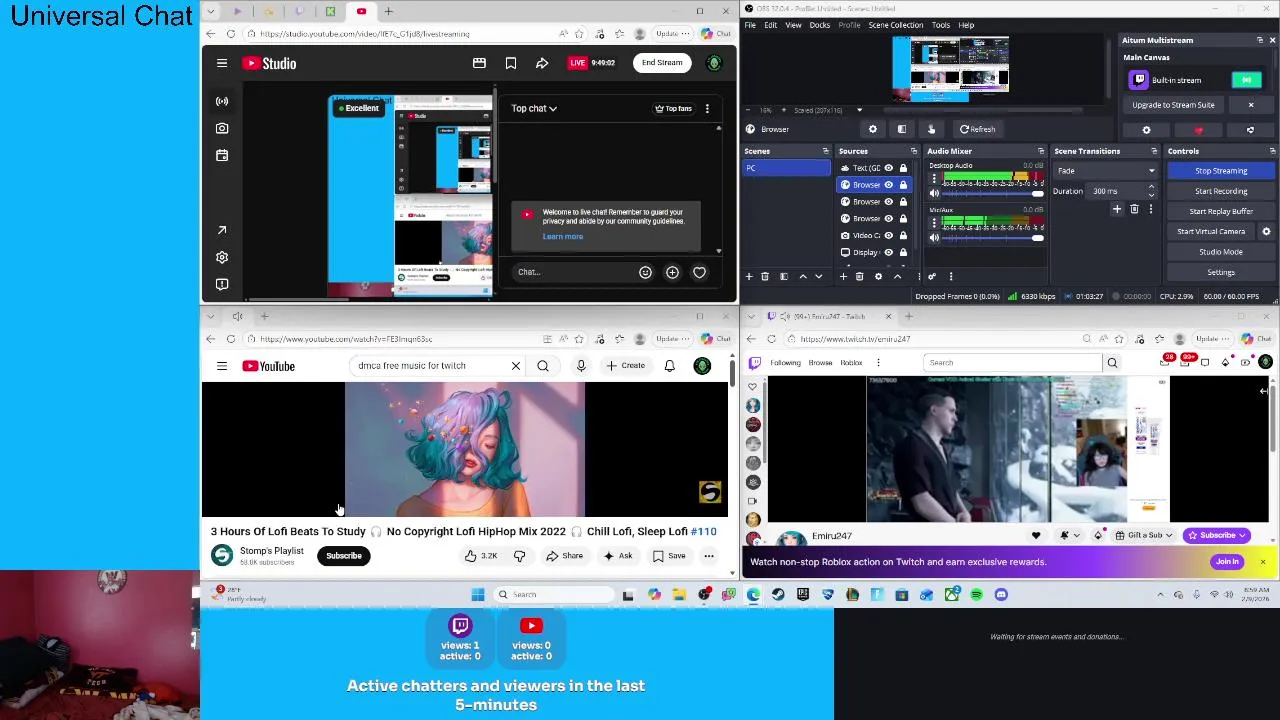The image size is (1280, 720).
Task: Toggle lock of Text source in OBS
Action: coord(903,168)
